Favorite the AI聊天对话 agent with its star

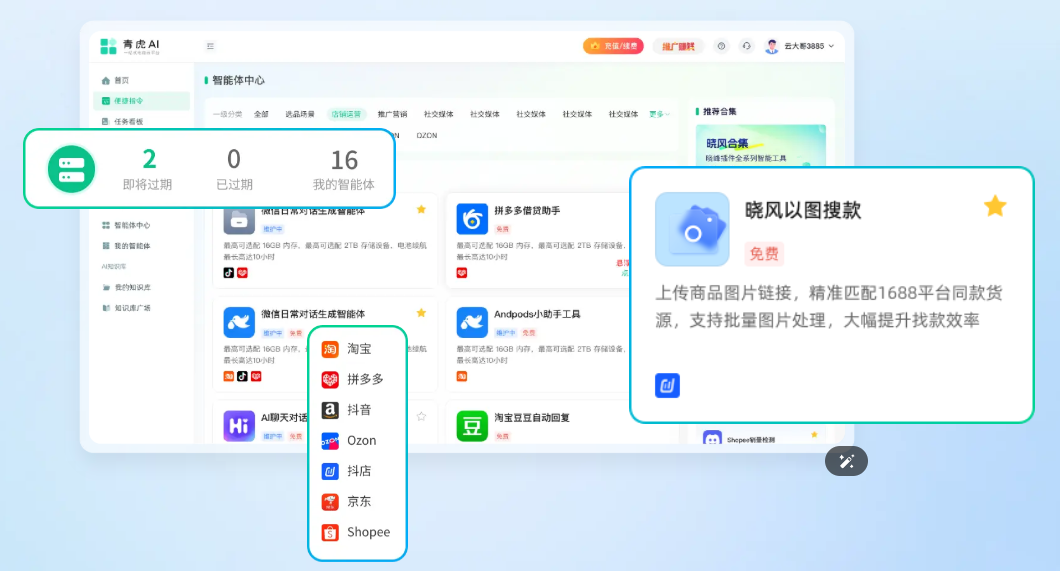click(421, 416)
